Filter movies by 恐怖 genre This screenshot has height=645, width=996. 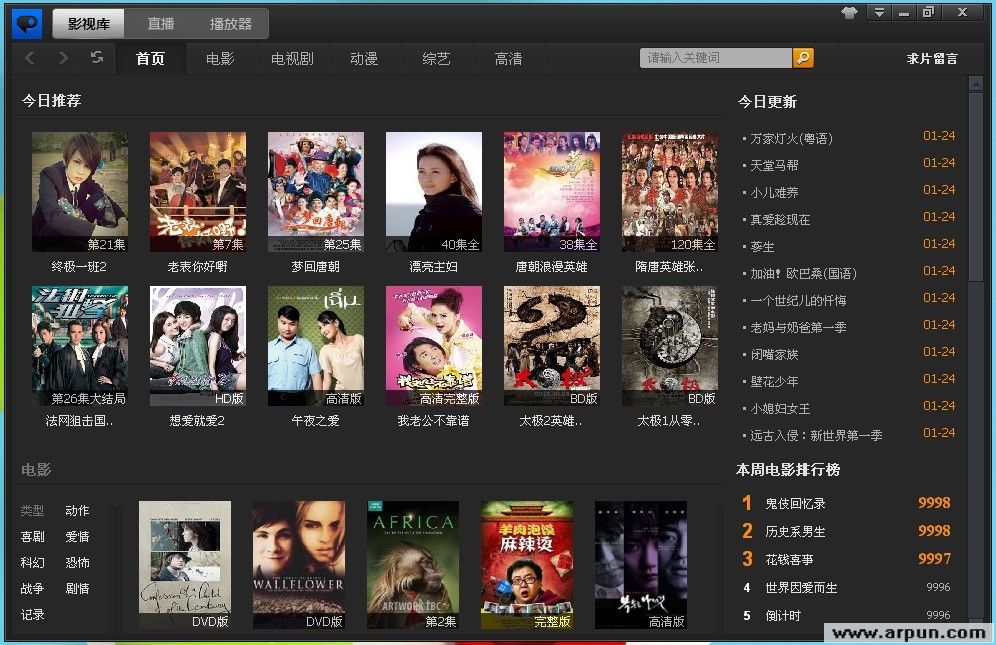tap(77, 562)
